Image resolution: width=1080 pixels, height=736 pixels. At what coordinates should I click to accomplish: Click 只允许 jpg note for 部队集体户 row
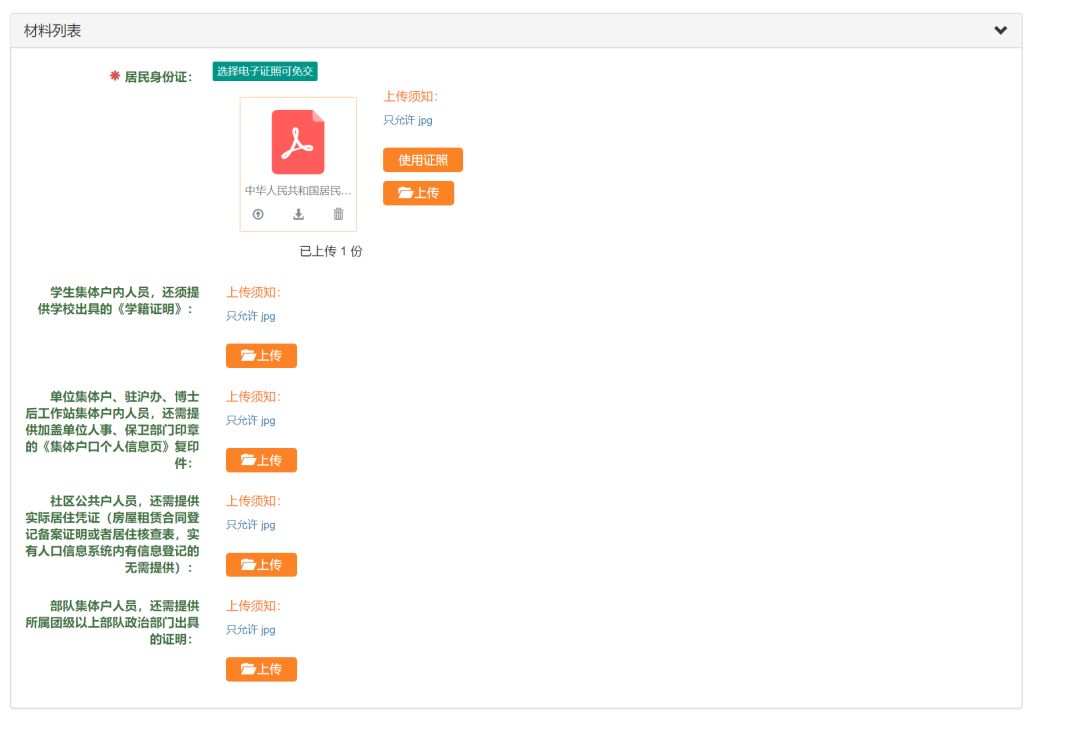tap(250, 630)
